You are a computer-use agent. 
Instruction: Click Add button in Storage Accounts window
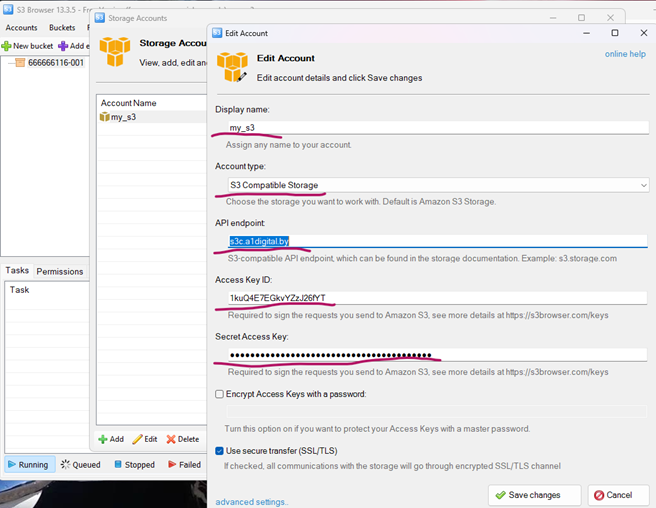coord(111,439)
